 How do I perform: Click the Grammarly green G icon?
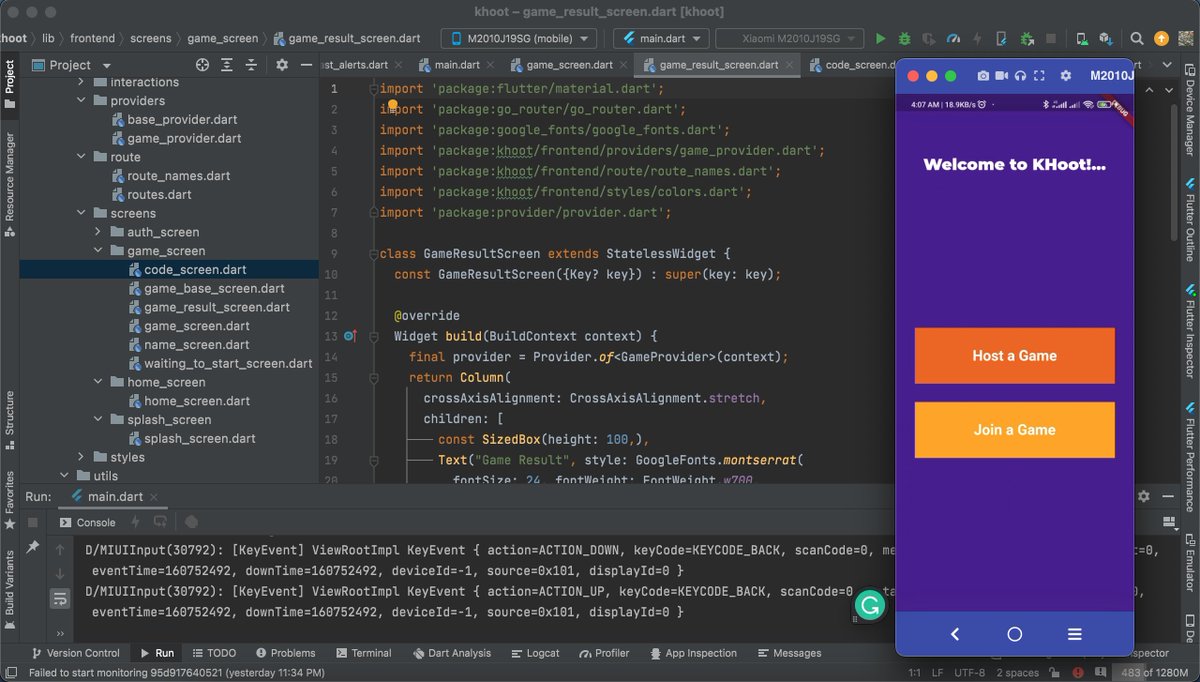tap(870, 605)
